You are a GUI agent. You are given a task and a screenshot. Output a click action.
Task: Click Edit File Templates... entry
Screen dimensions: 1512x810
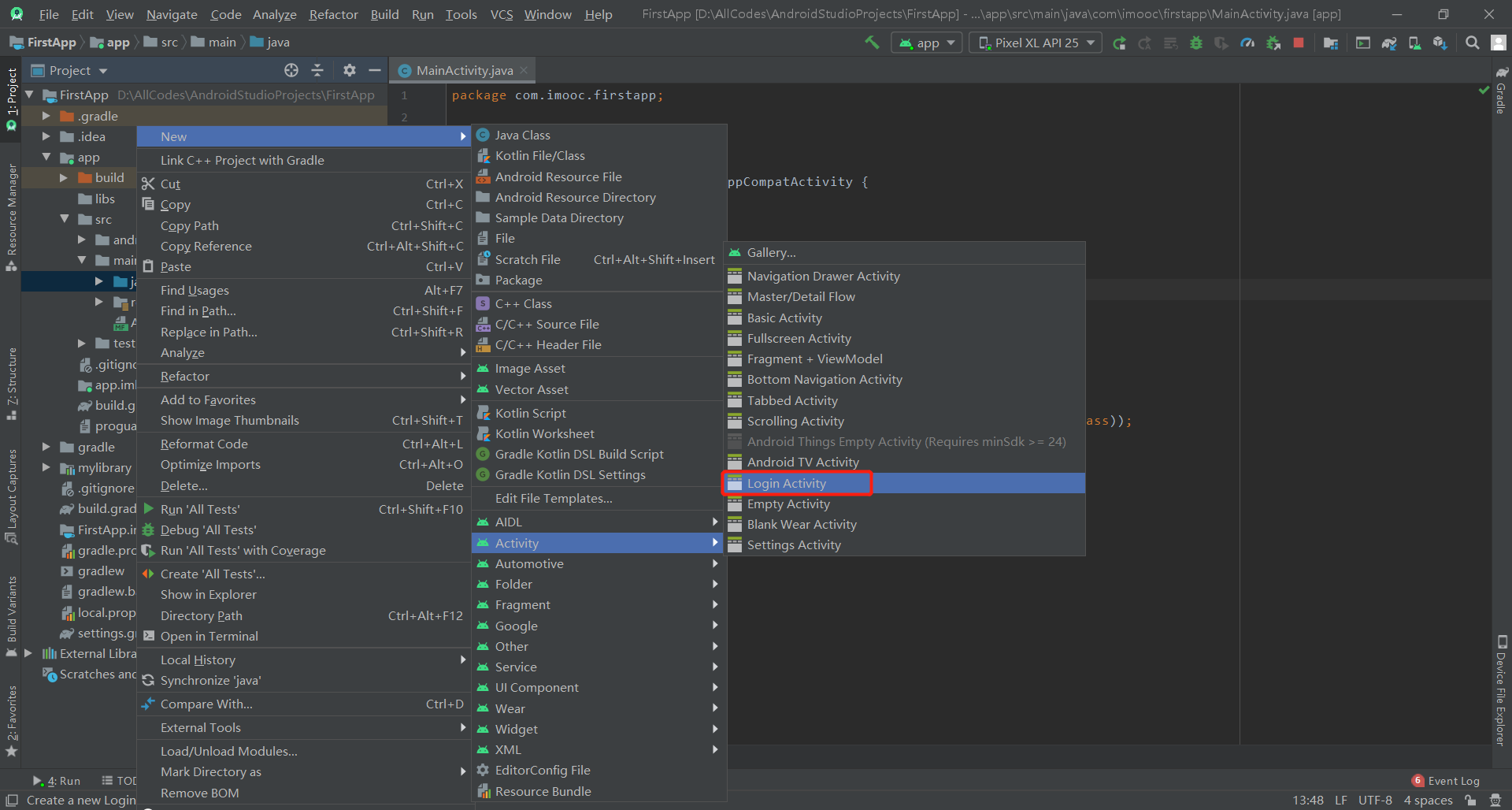point(598,498)
